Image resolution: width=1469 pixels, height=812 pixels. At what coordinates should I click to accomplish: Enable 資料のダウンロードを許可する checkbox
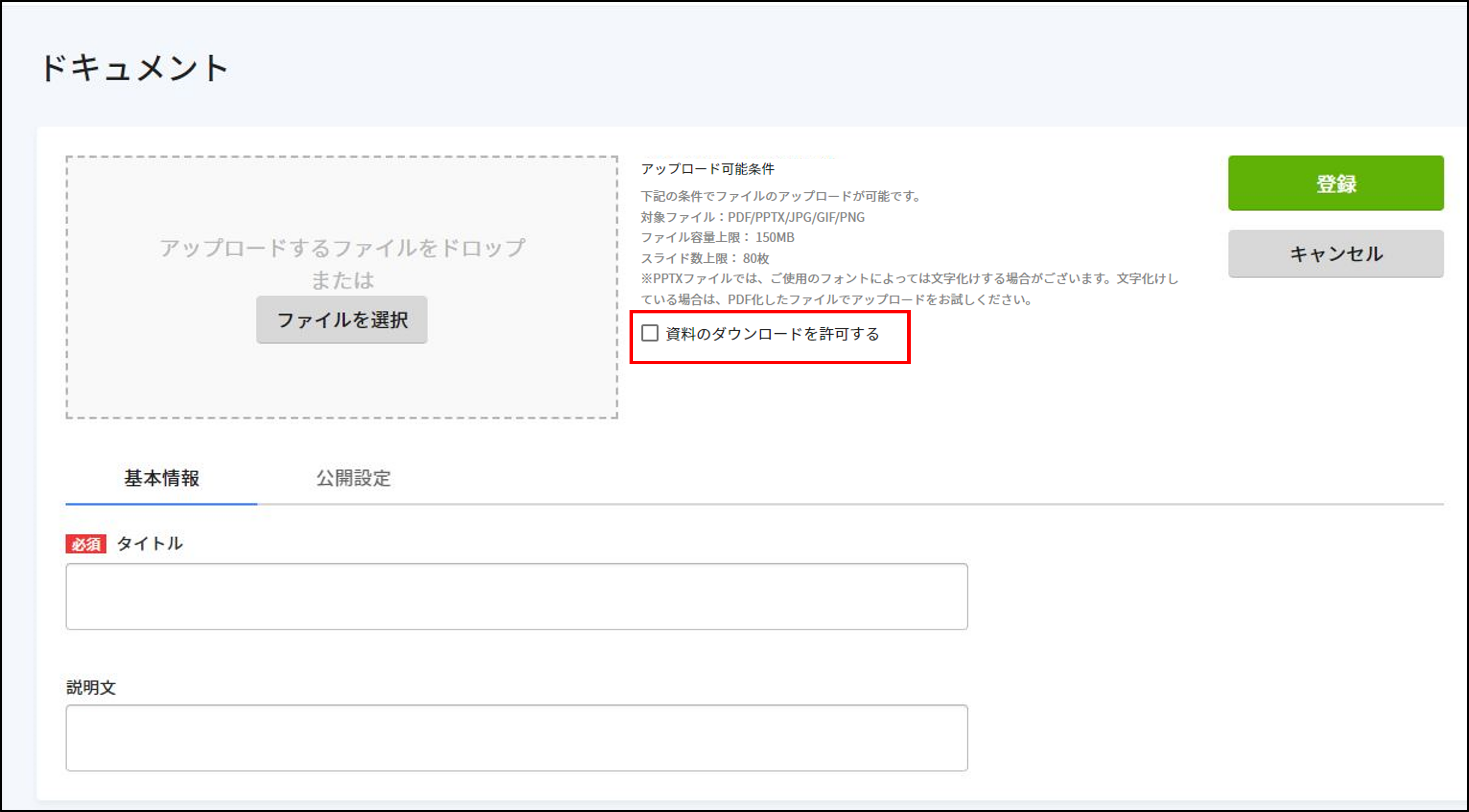pyautogui.click(x=650, y=333)
